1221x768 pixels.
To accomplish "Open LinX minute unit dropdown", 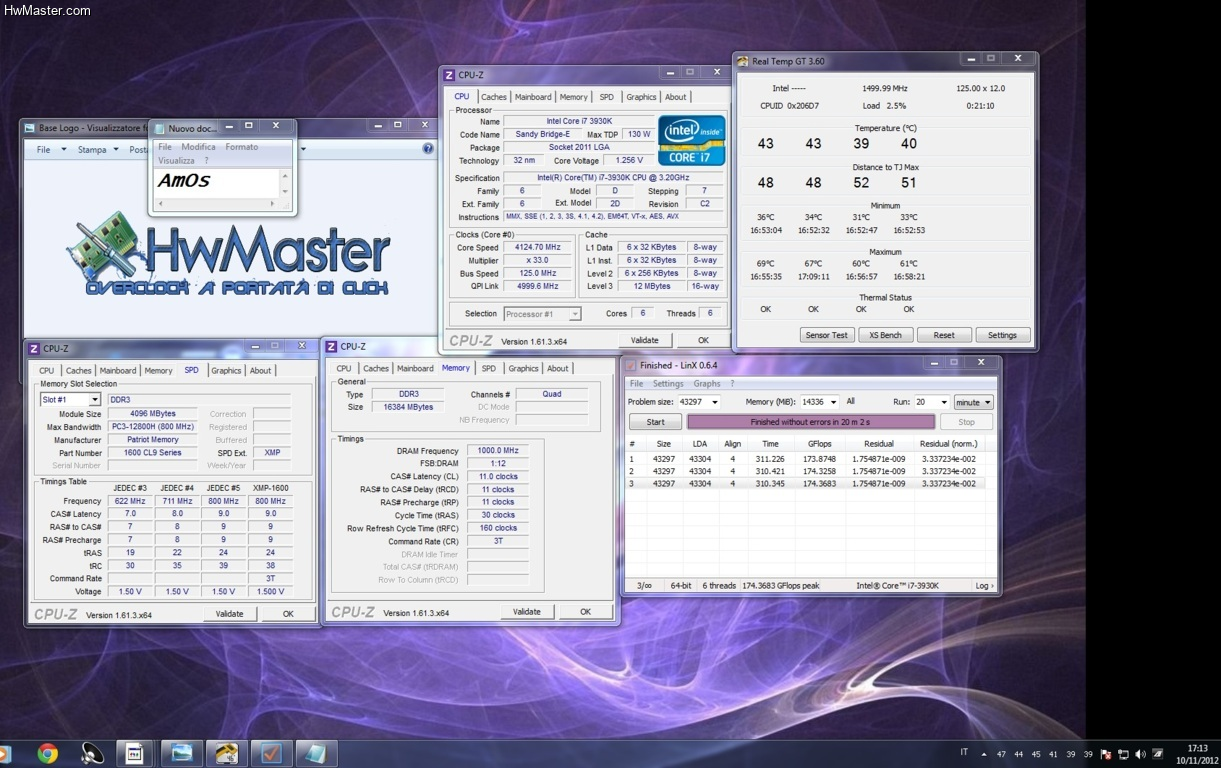I will (973, 402).
